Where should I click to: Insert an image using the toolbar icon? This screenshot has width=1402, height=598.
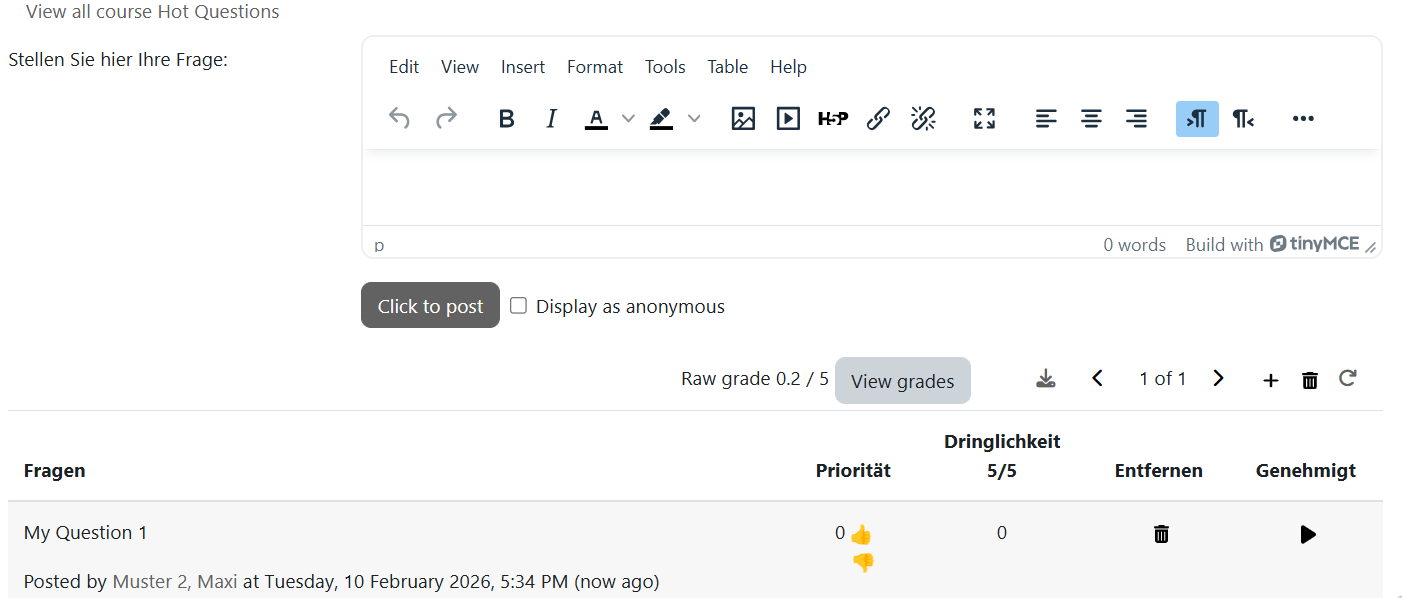click(743, 119)
